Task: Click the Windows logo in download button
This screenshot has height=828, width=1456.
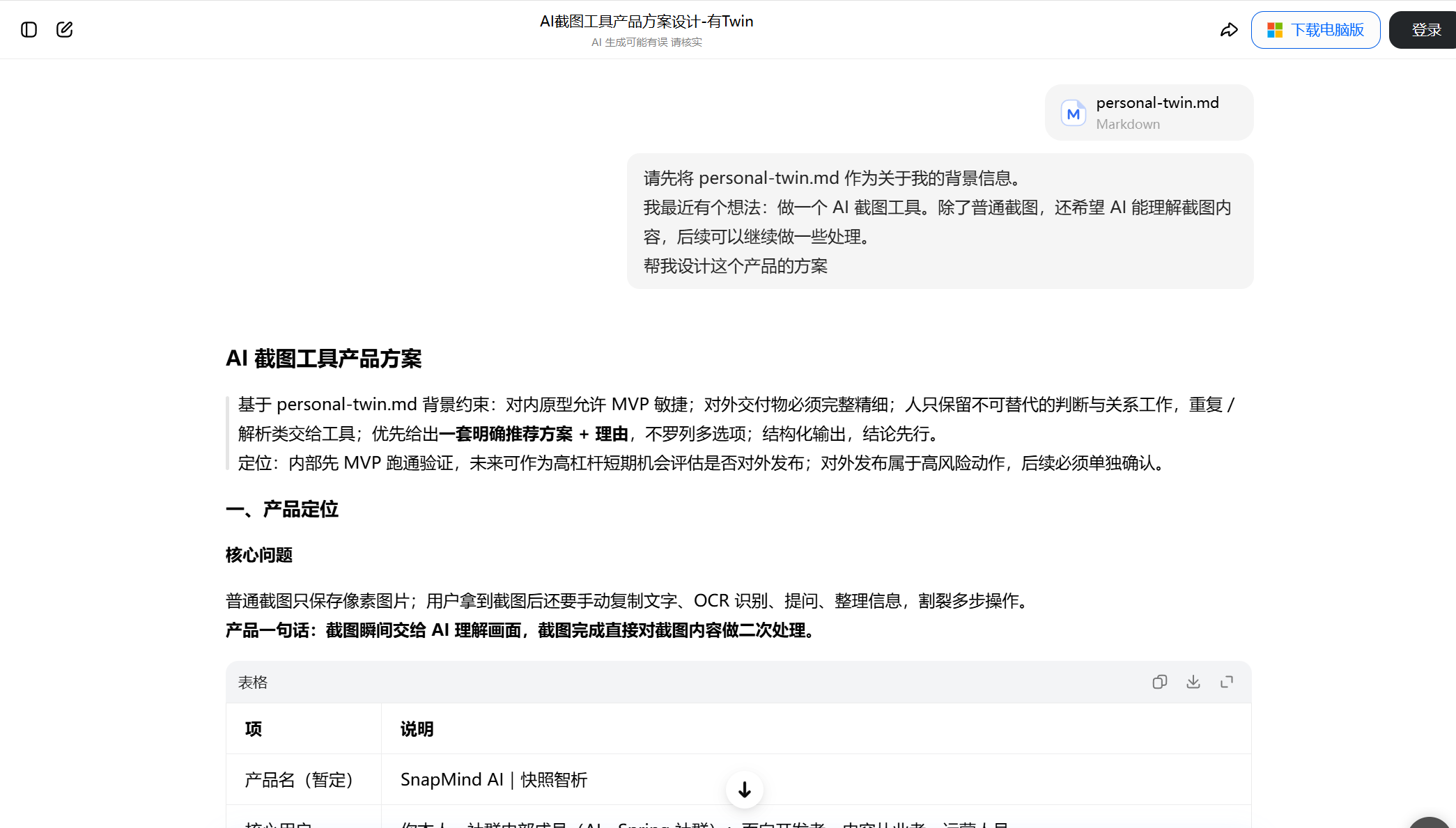Action: [x=1275, y=30]
